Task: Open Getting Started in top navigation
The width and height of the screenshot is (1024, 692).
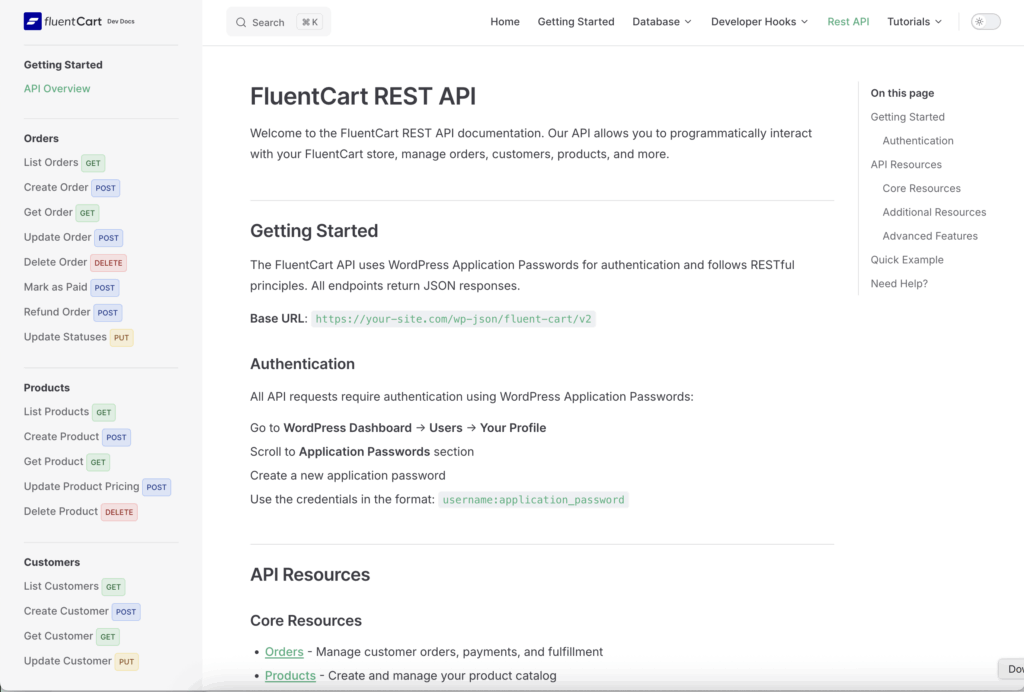Action: click(x=576, y=22)
